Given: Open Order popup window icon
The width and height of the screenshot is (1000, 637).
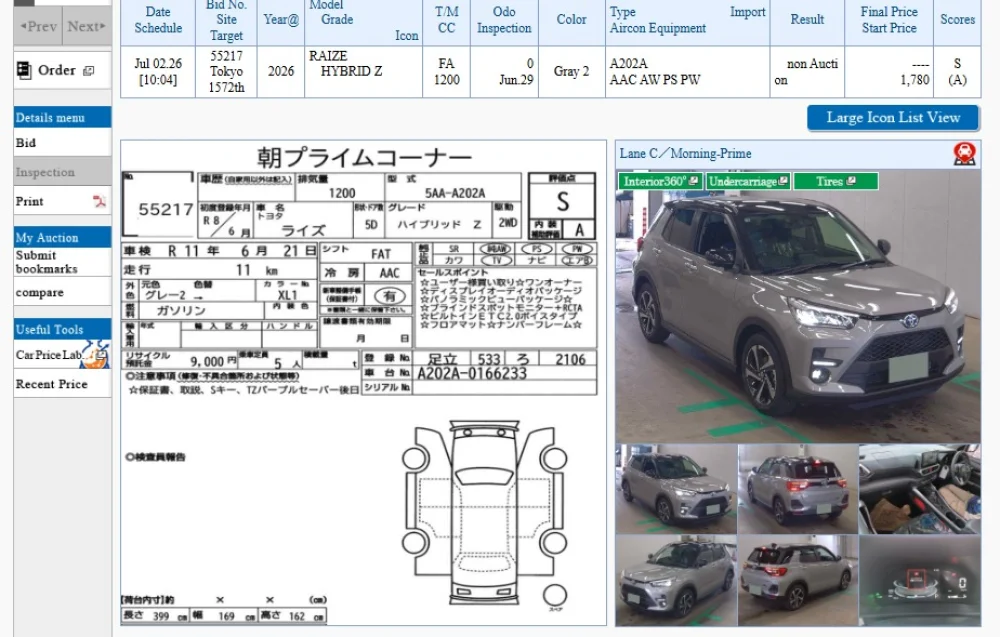Looking at the screenshot, I should 89,71.
